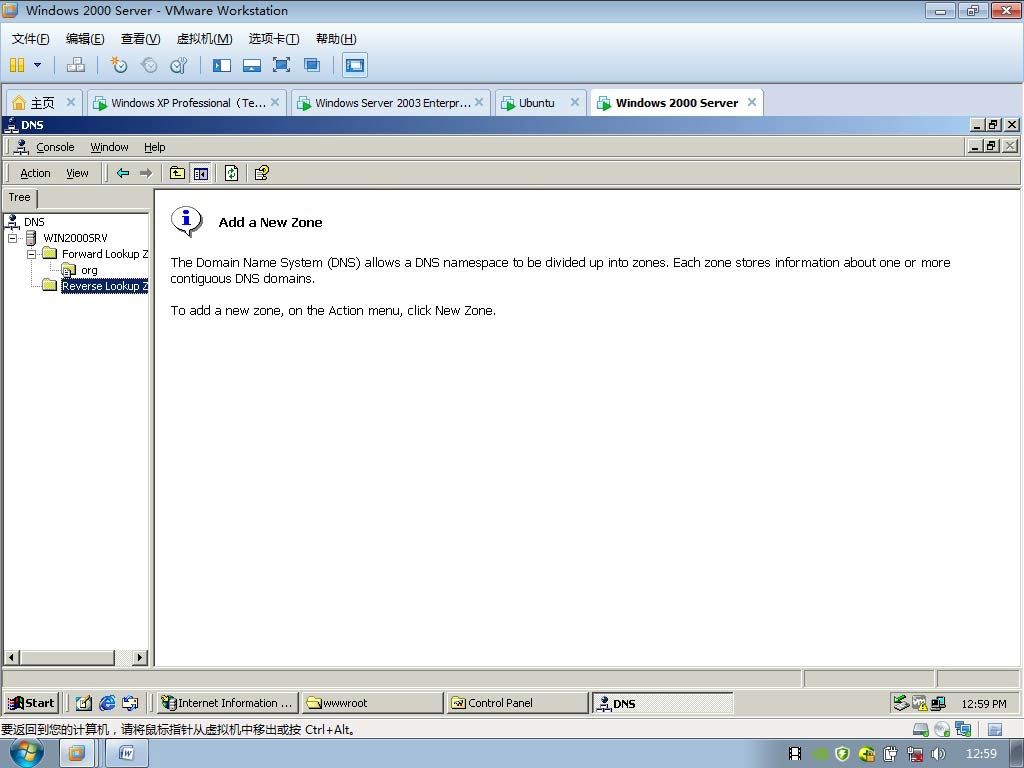Click the VMware CD/DVD status icon
Screen dimensions: 1024x768
[942, 729]
